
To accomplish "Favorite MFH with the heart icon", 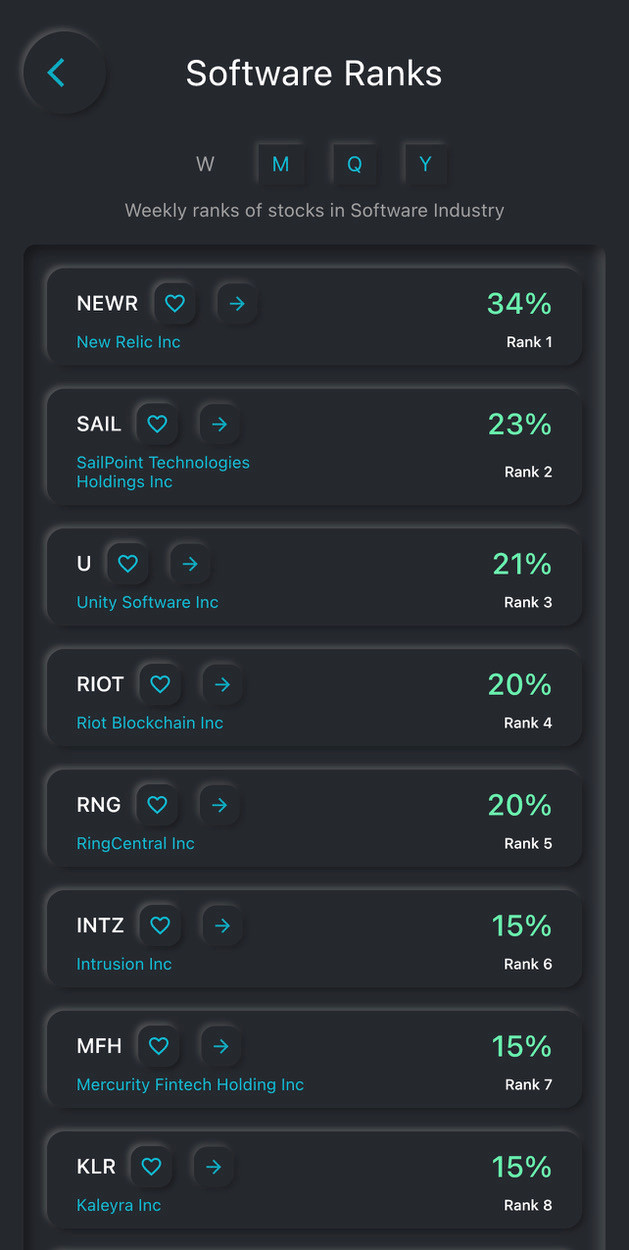I will (158, 1046).
